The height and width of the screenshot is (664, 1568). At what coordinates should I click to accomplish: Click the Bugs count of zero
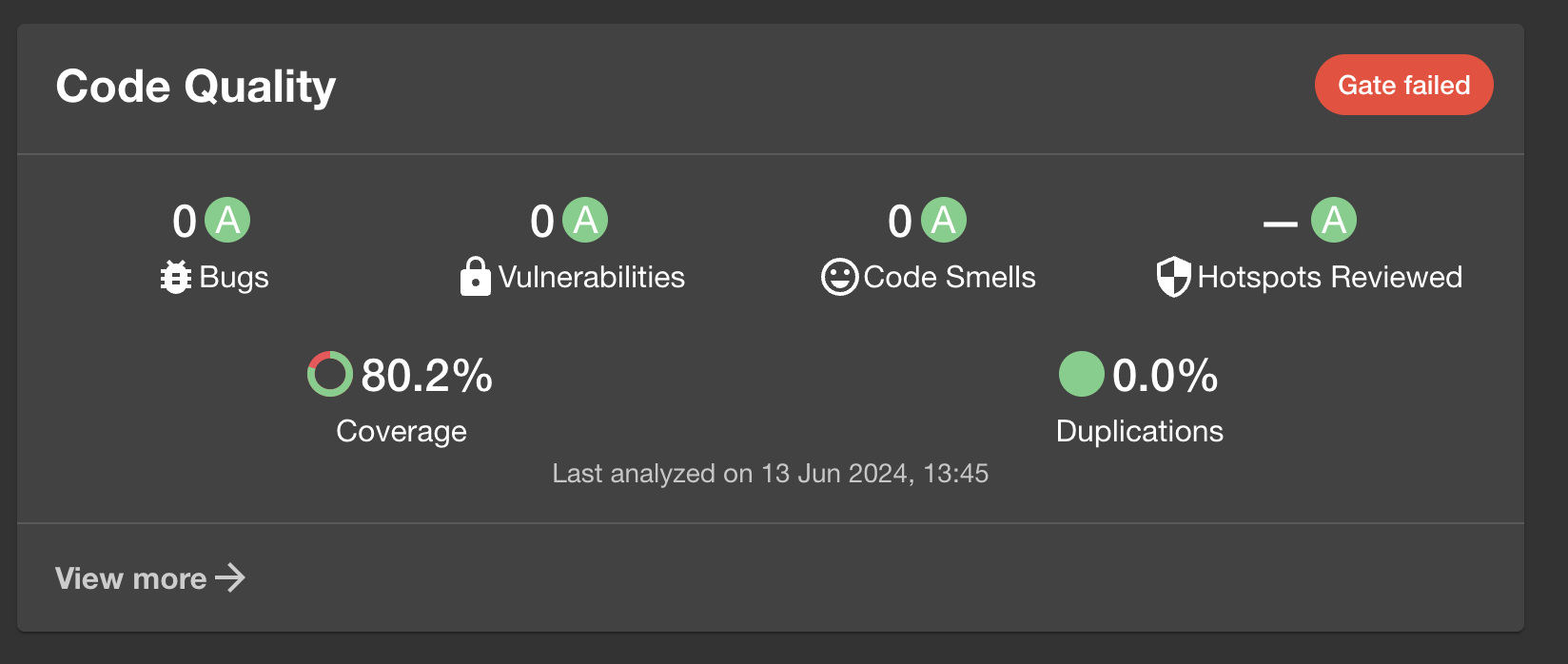(x=185, y=223)
